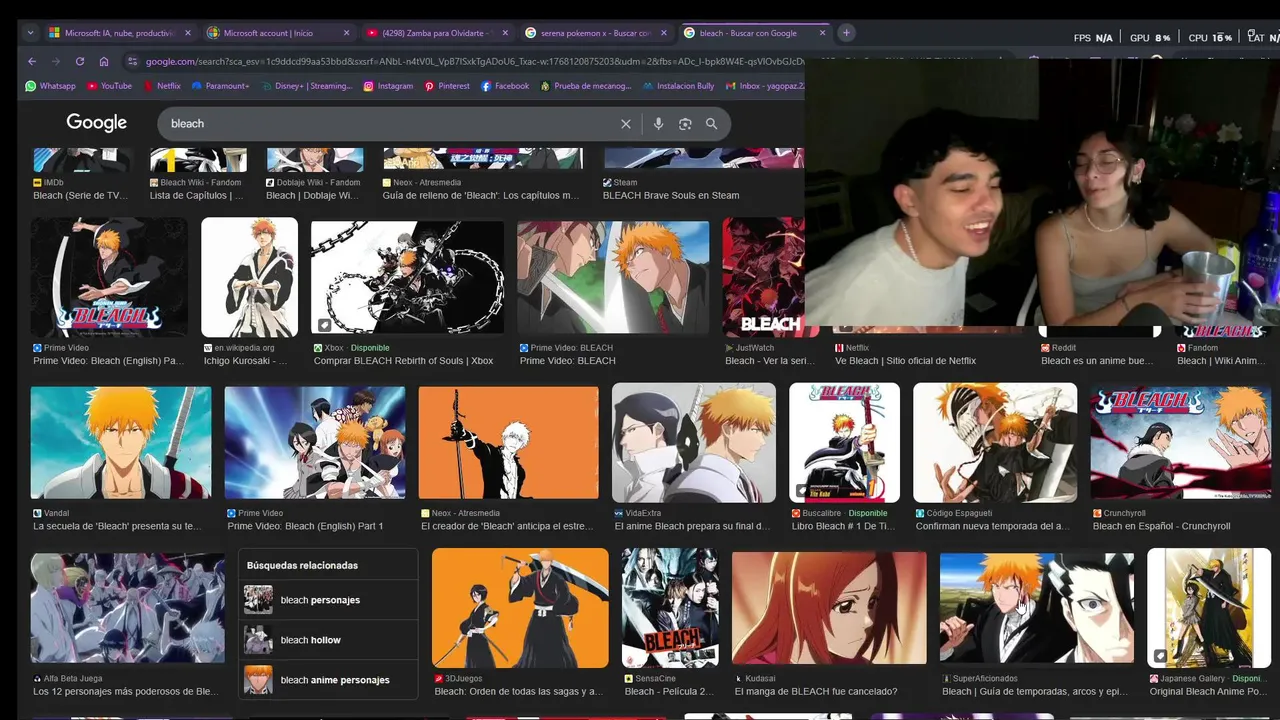Open SensaCine Bleach Película 2 image
The width and height of the screenshot is (1280, 720).
point(670,607)
